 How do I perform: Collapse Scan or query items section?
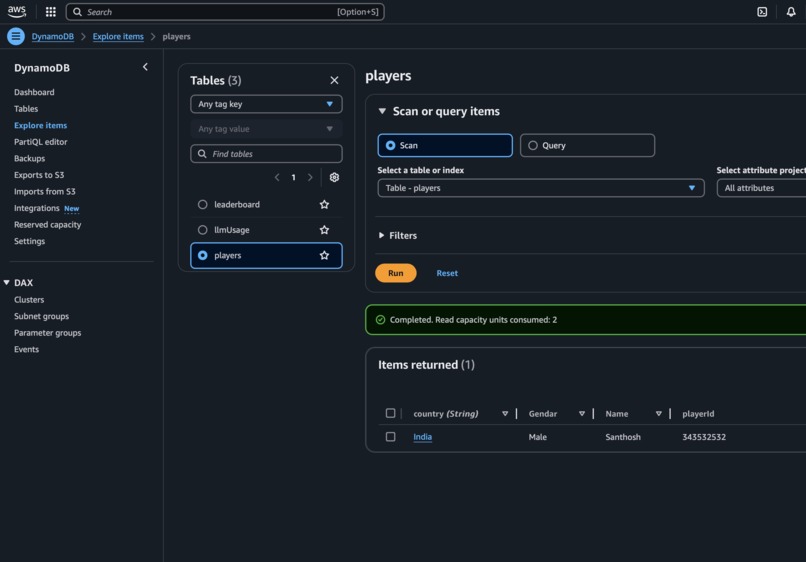tap(382, 111)
